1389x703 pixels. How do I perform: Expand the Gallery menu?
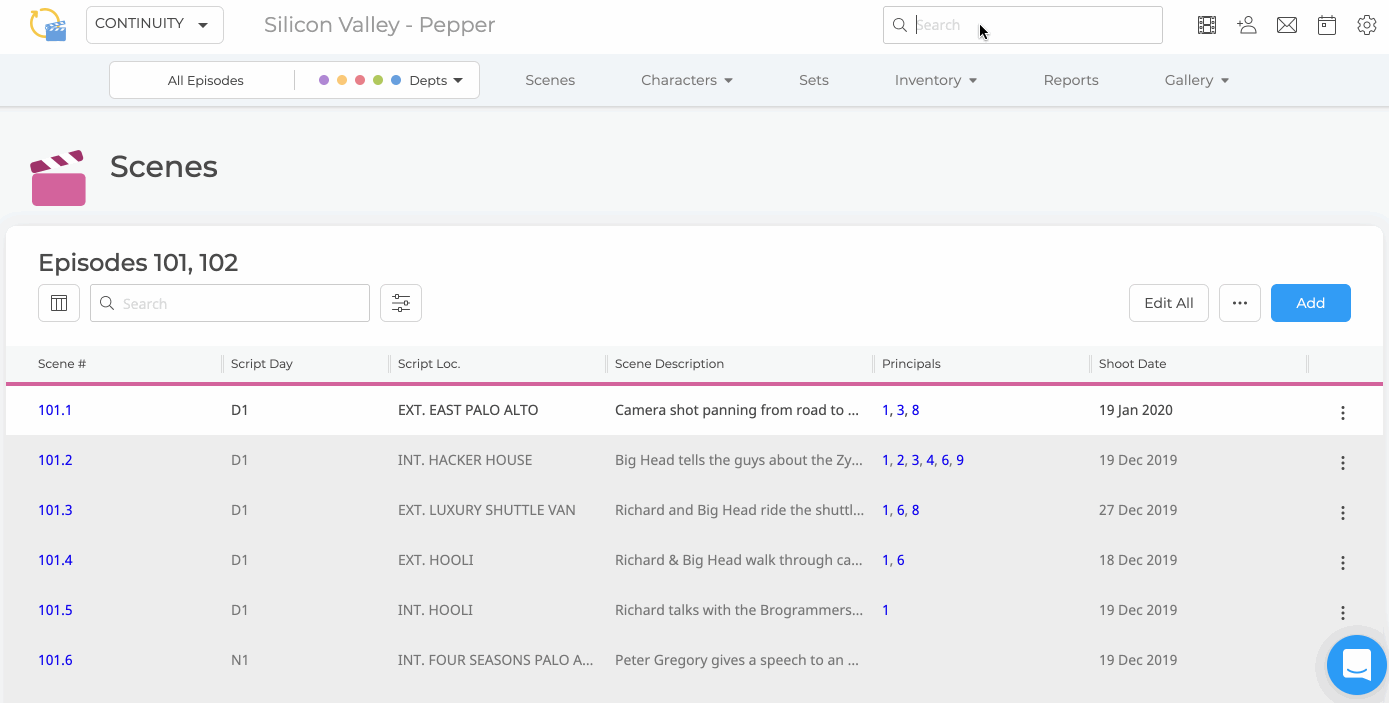click(1197, 80)
